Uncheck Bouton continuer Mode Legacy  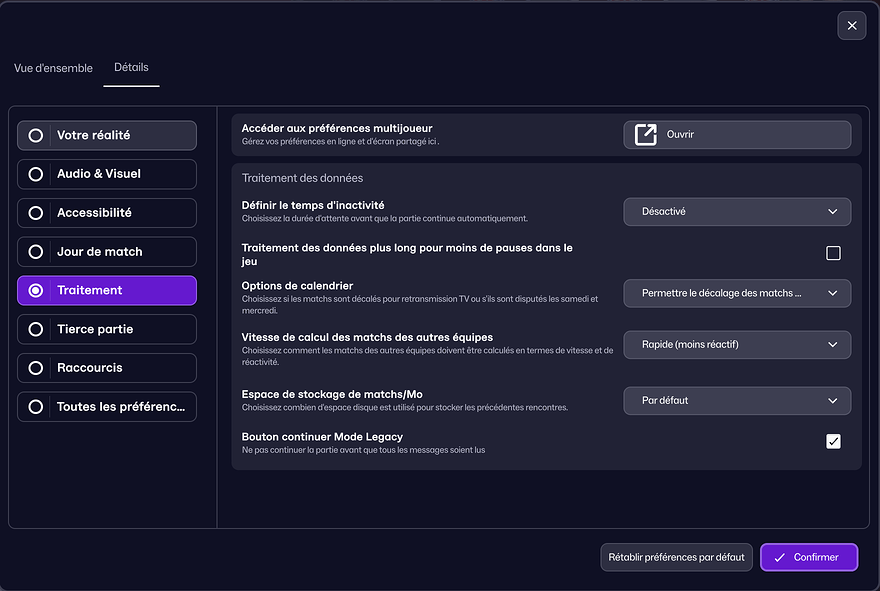click(x=833, y=441)
